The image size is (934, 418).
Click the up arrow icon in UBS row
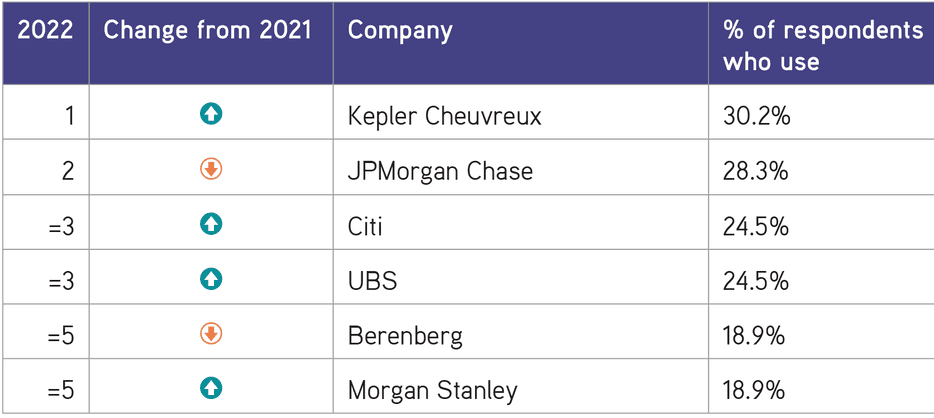(211, 279)
